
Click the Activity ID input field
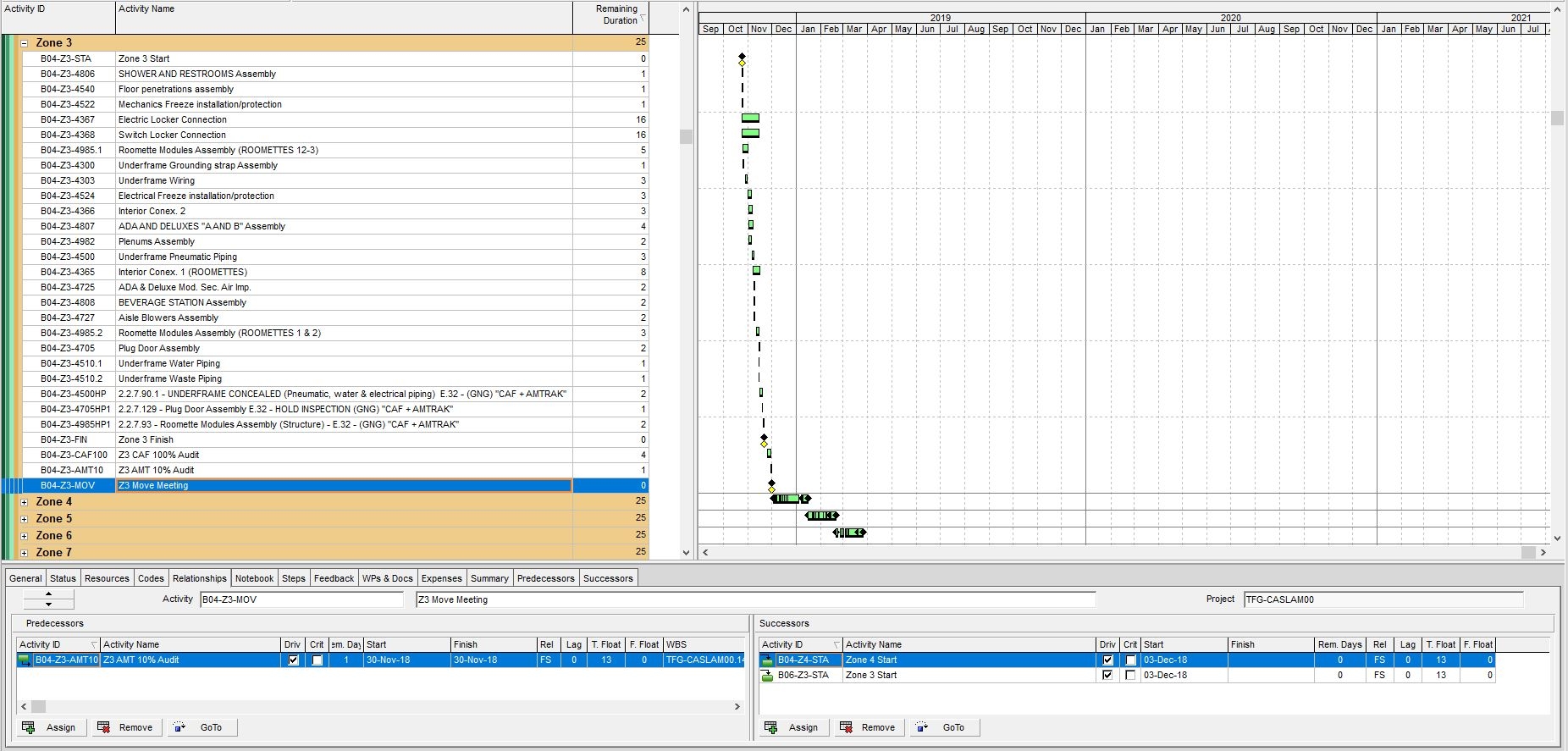point(301,599)
